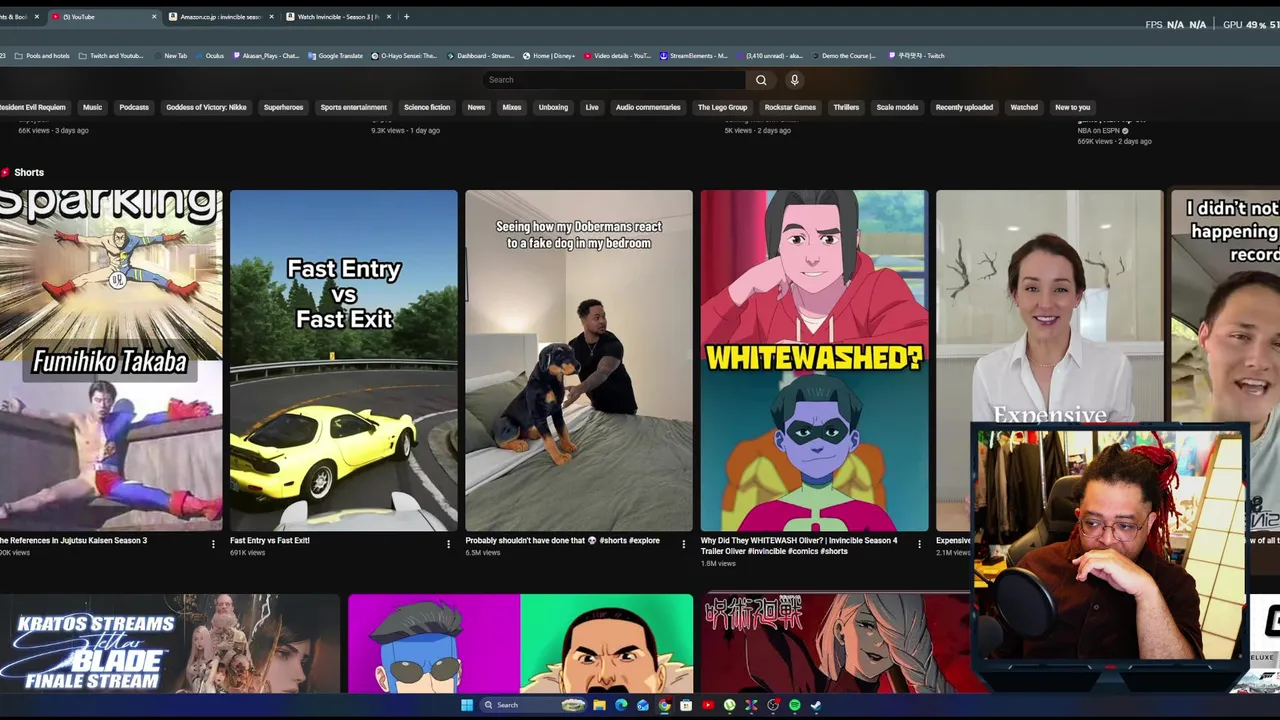The image size is (1280, 720).
Task: Open Dobermans fake dog short thumbnail
Action: (579, 360)
